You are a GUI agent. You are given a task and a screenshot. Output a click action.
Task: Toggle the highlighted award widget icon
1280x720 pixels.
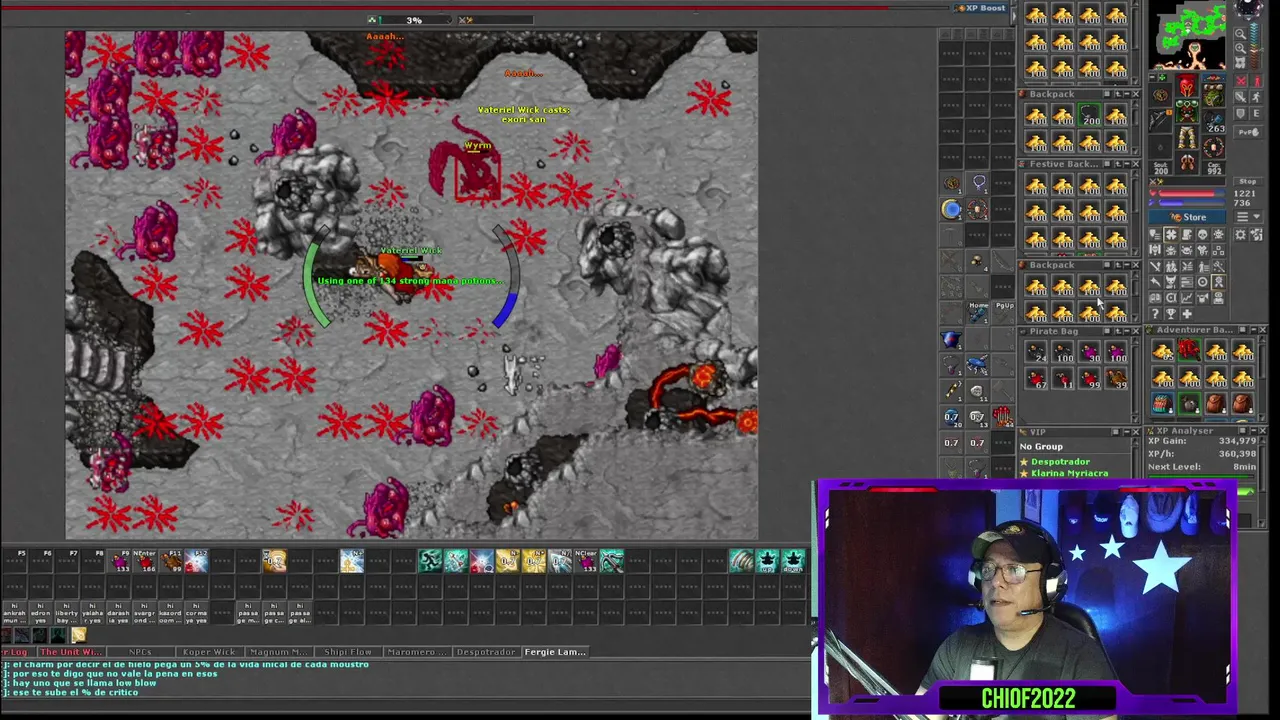point(1218,281)
